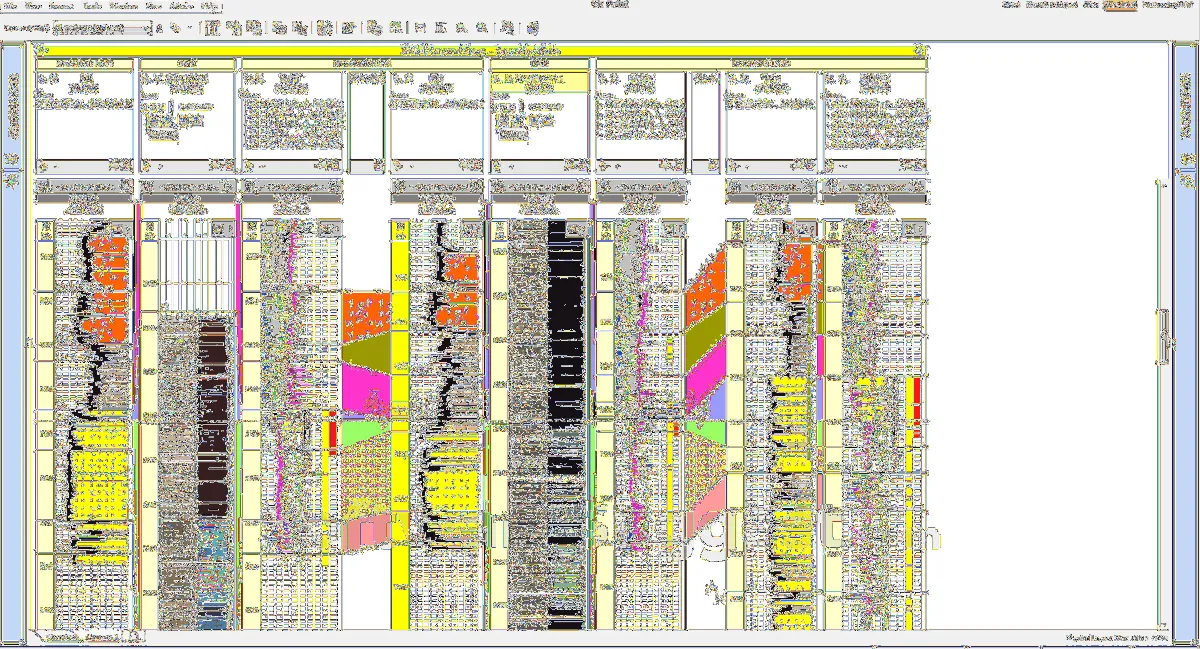Image resolution: width=1200 pixels, height=649 pixels.
Task: Click the star icon on the right sidebar
Action: (1186, 183)
